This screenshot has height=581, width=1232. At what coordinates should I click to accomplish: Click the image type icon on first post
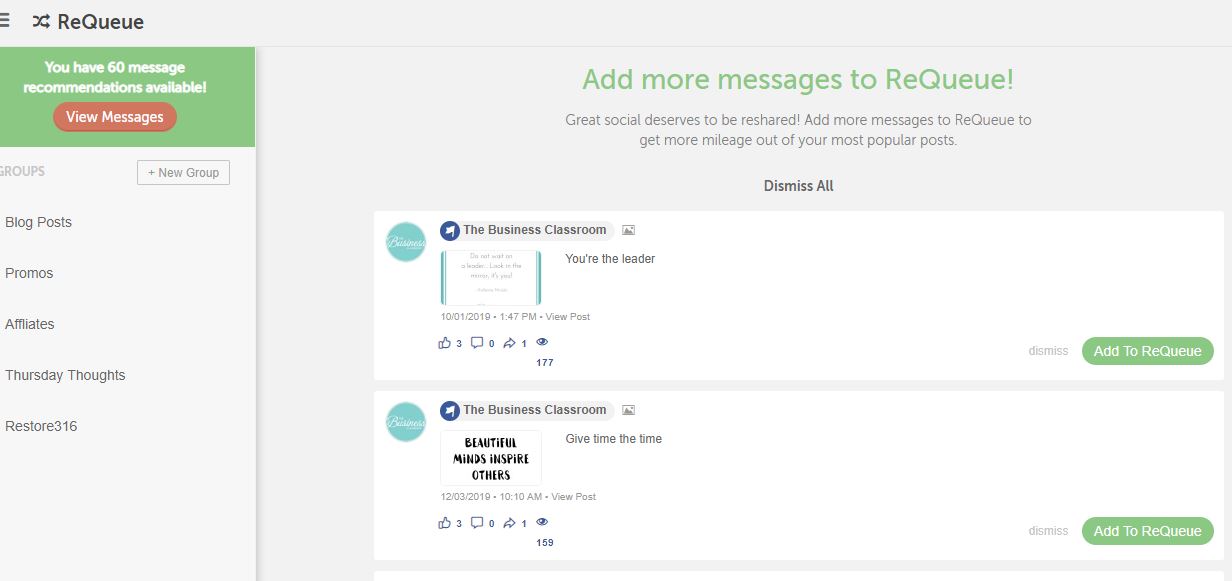point(628,230)
